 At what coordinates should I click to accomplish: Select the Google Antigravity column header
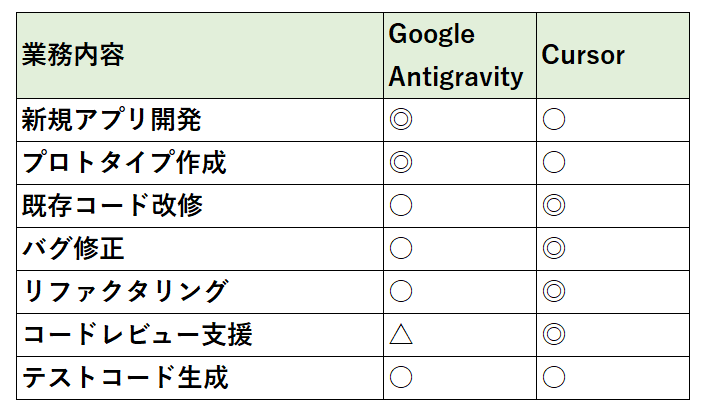(x=456, y=55)
